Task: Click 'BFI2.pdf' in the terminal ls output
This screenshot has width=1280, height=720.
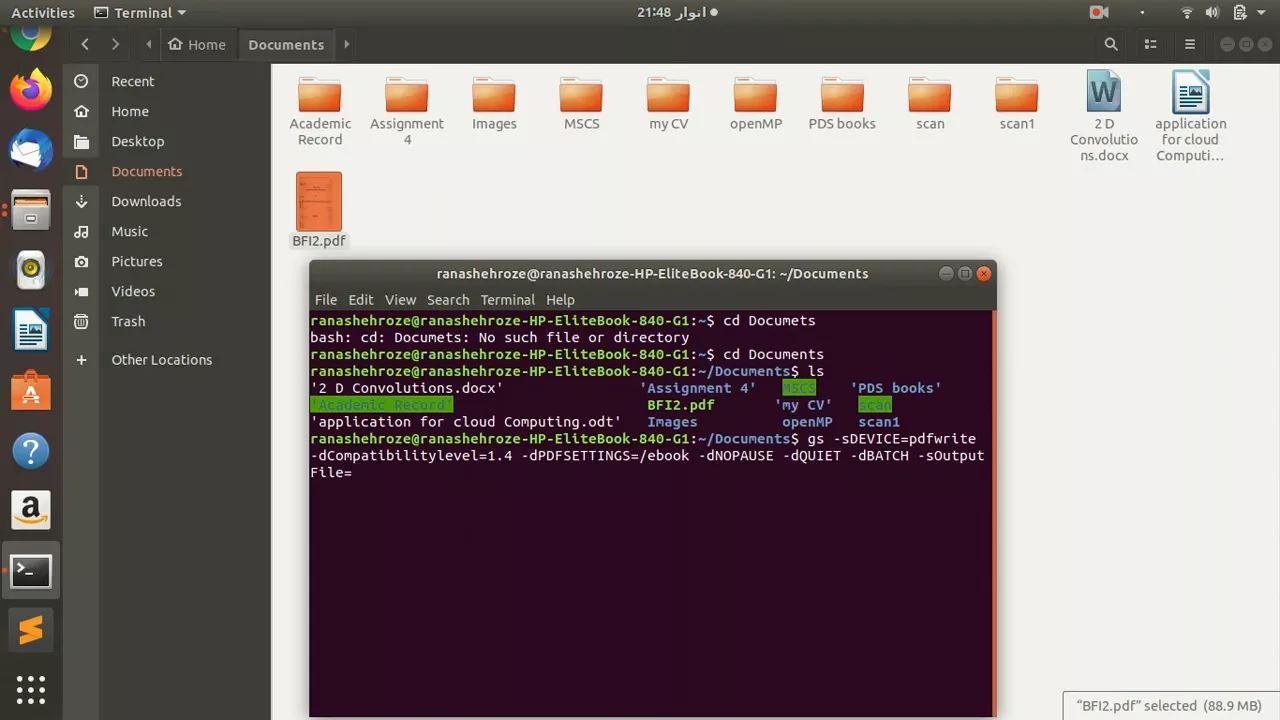Action: coord(681,405)
